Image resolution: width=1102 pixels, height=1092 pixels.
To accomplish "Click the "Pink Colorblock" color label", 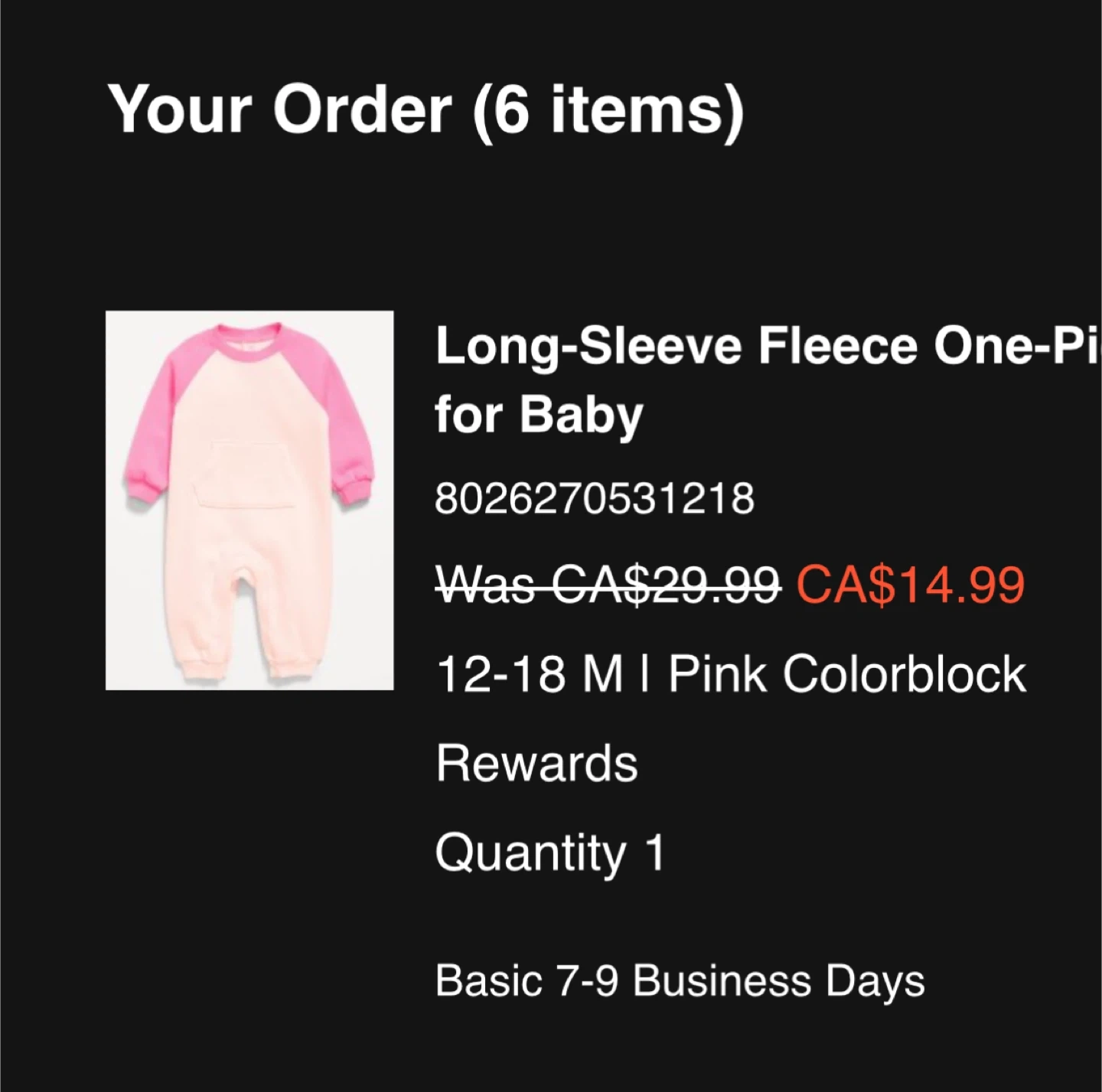I will 847,674.
